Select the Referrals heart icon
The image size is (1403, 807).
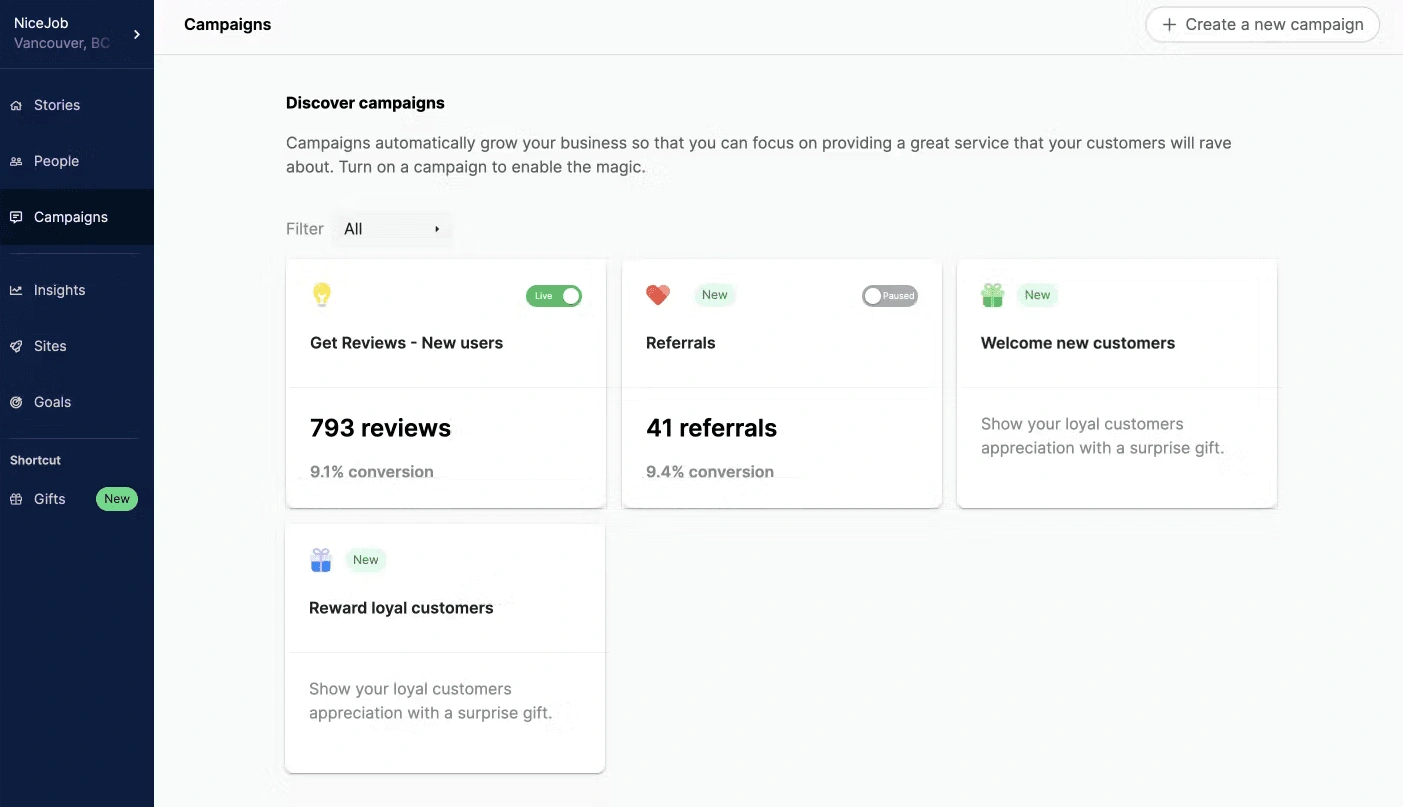657,295
